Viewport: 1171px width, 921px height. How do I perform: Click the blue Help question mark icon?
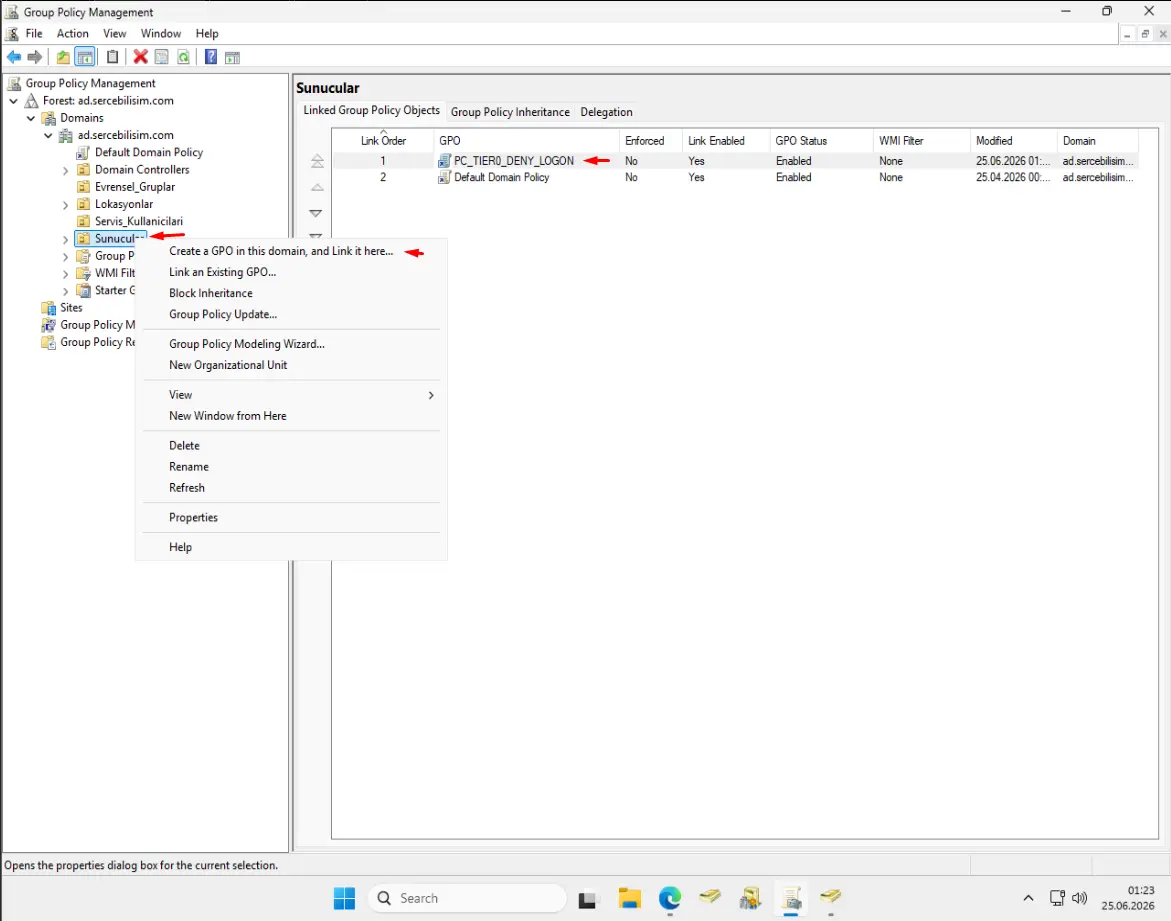click(211, 57)
